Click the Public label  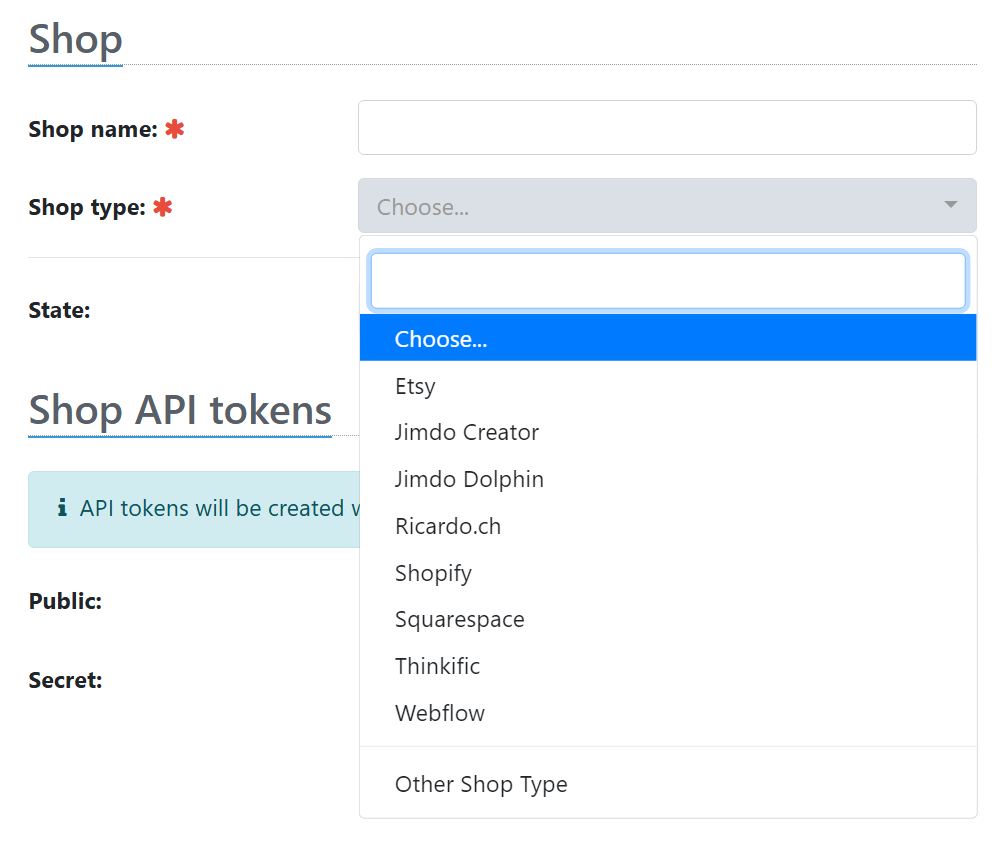(x=65, y=601)
